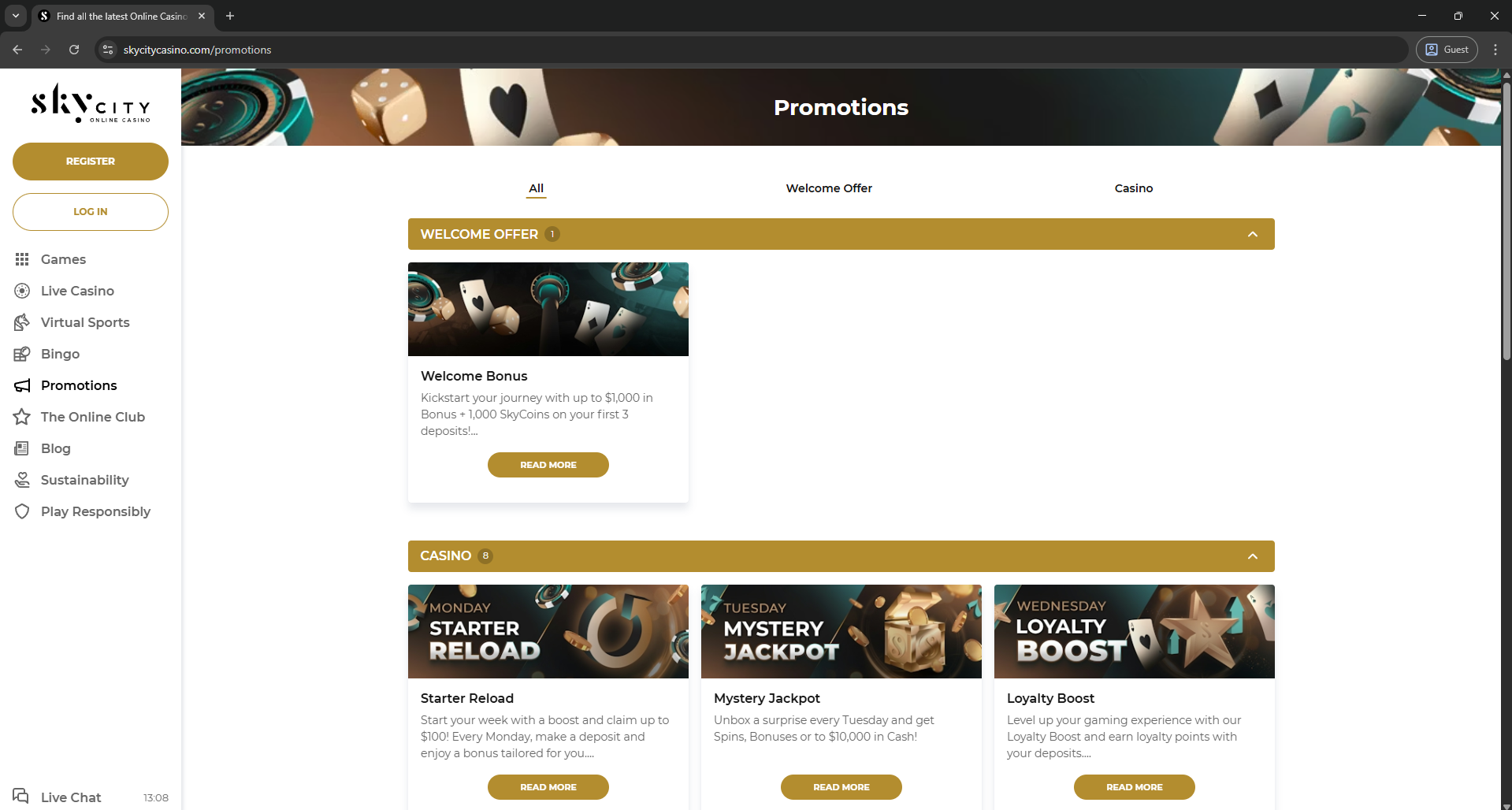
Task: Open a new browser tab
Action: 230,16
